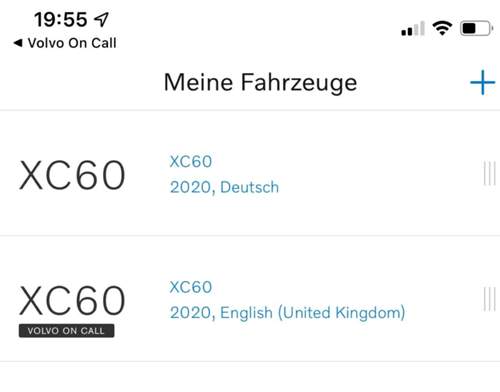
Task: Tap '2020, English (United Kingdom)' subtitle
Action: [x=288, y=313]
